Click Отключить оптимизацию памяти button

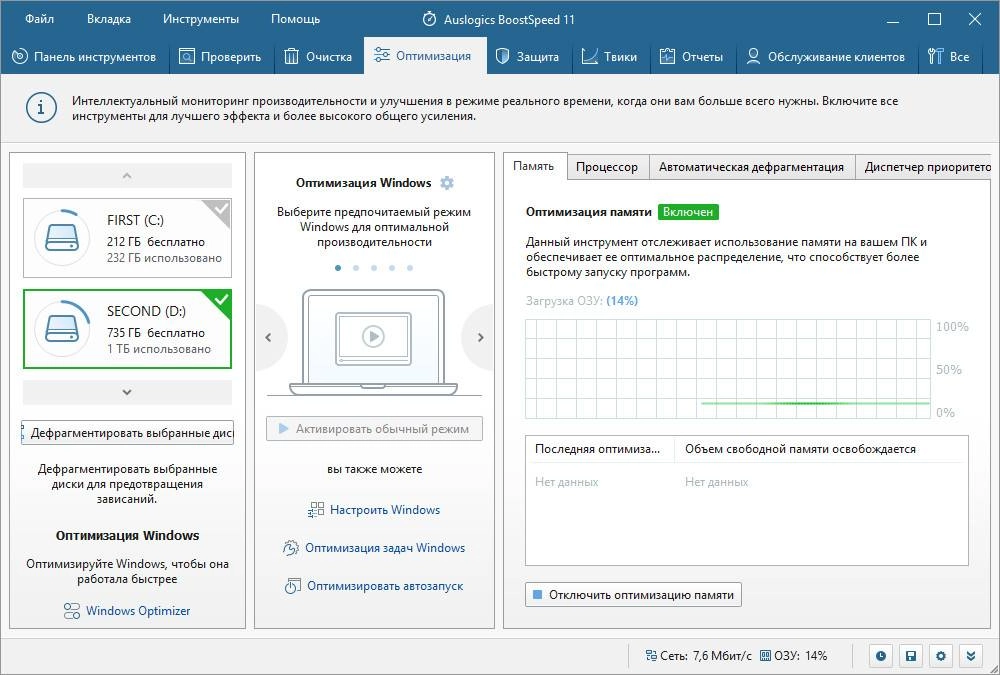click(x=633, y=595)
